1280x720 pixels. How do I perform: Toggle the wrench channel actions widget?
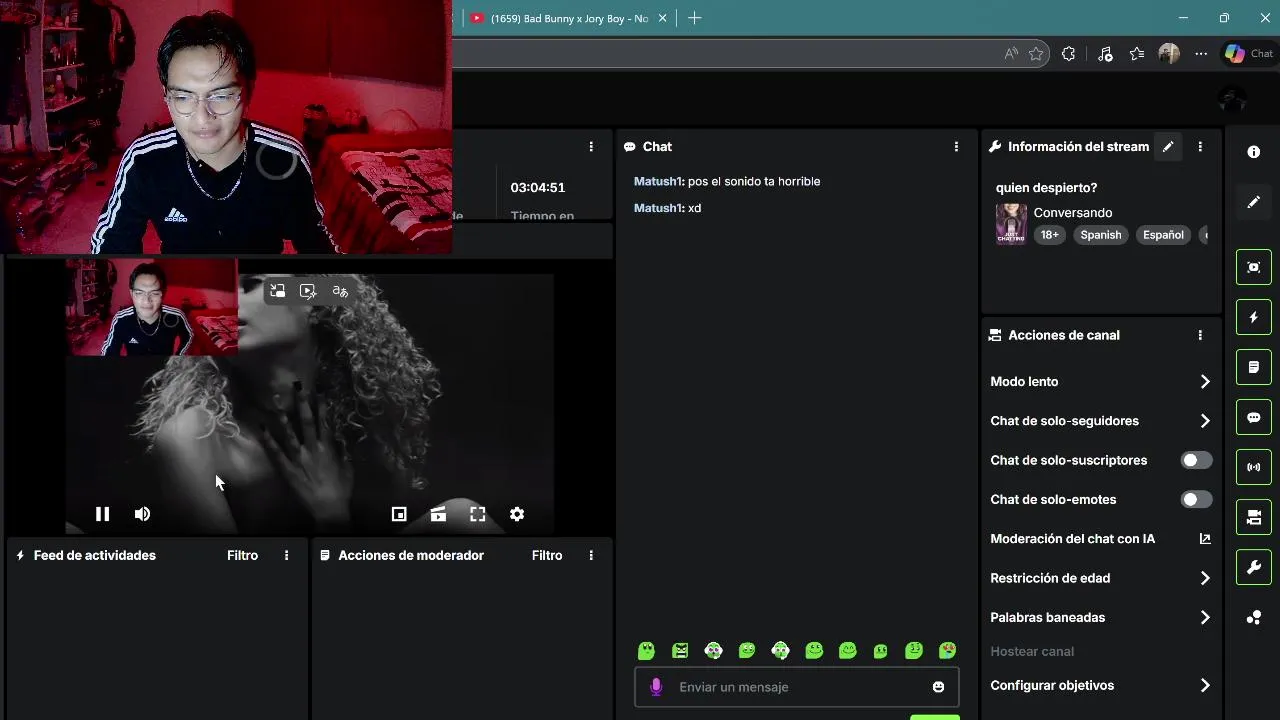[x=1254, y=567]
